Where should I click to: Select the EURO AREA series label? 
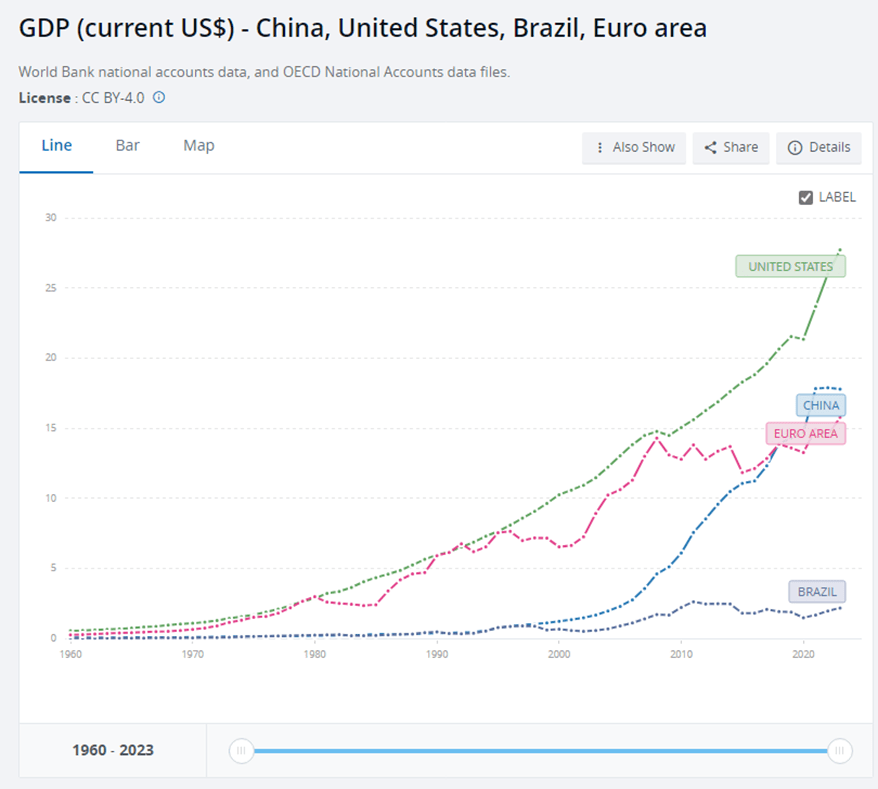[806, 433]
